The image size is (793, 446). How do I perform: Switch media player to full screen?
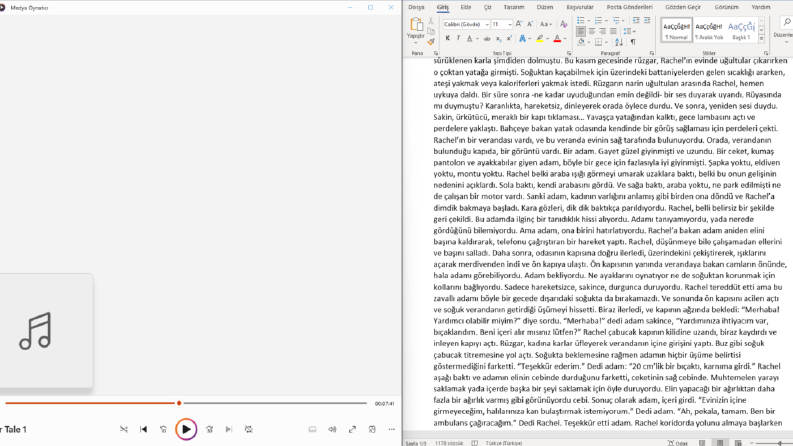[352, 429]
